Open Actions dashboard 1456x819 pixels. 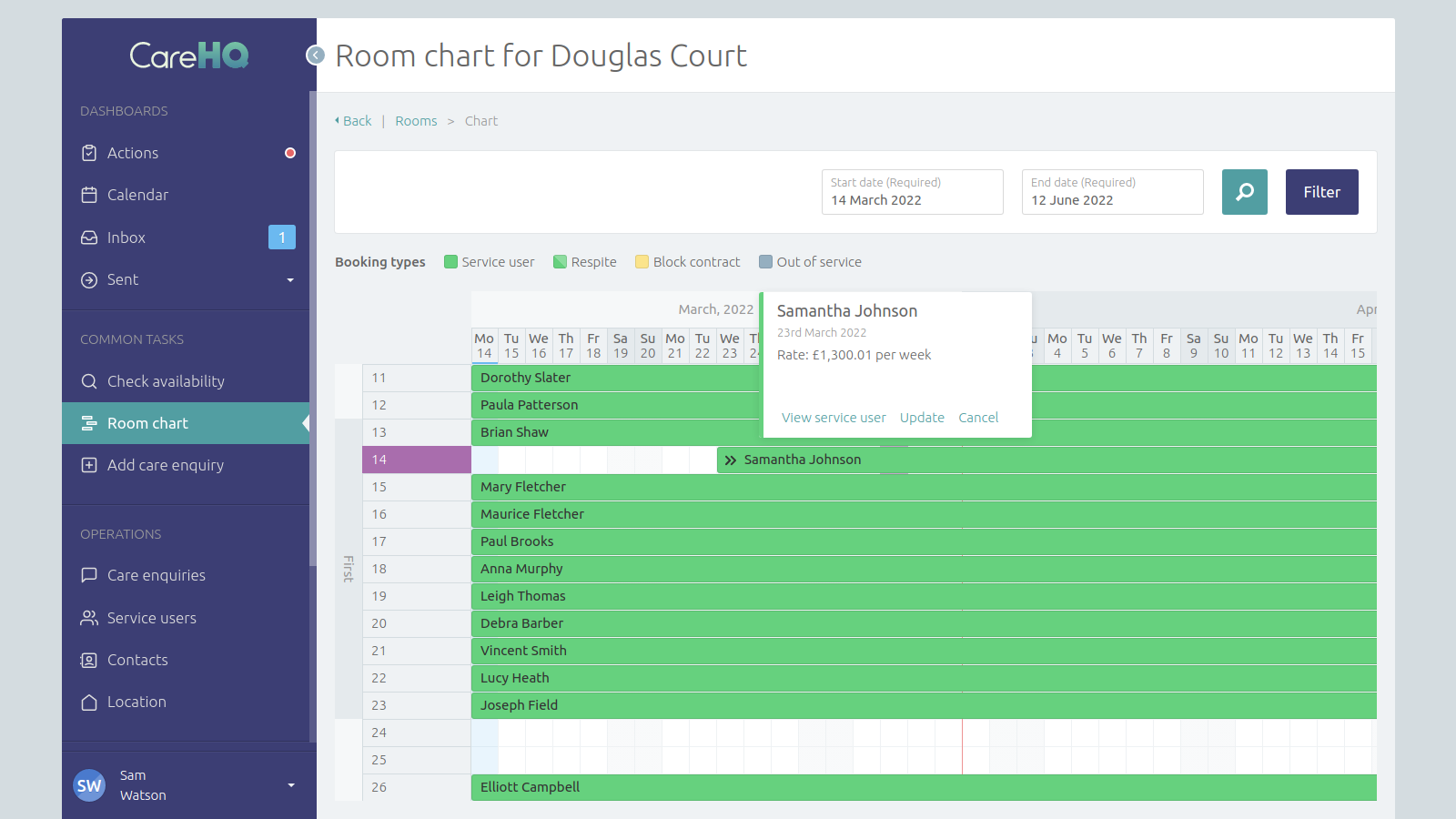pyautogui.click(x=133, y=153)
